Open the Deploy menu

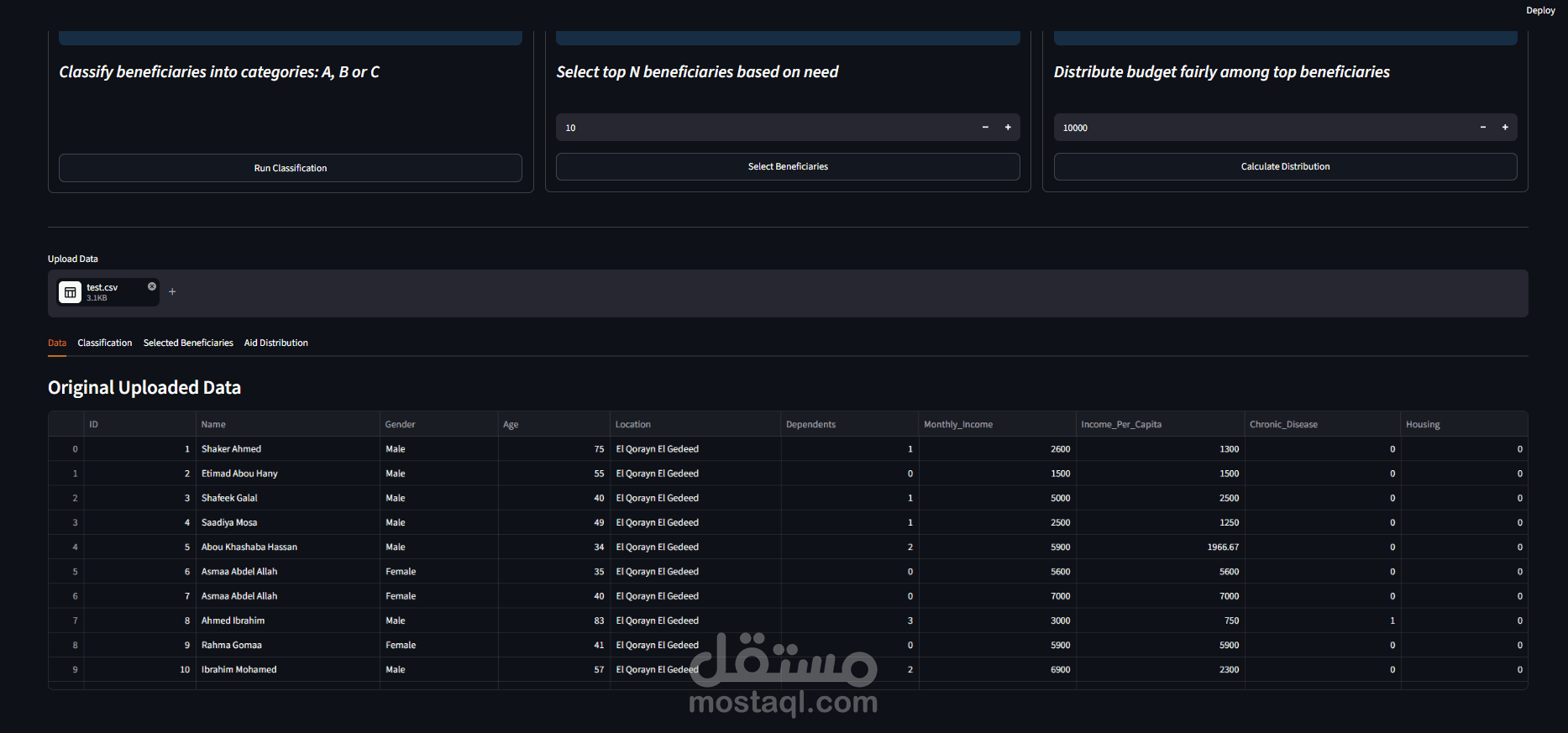[x=1540, y=11]
